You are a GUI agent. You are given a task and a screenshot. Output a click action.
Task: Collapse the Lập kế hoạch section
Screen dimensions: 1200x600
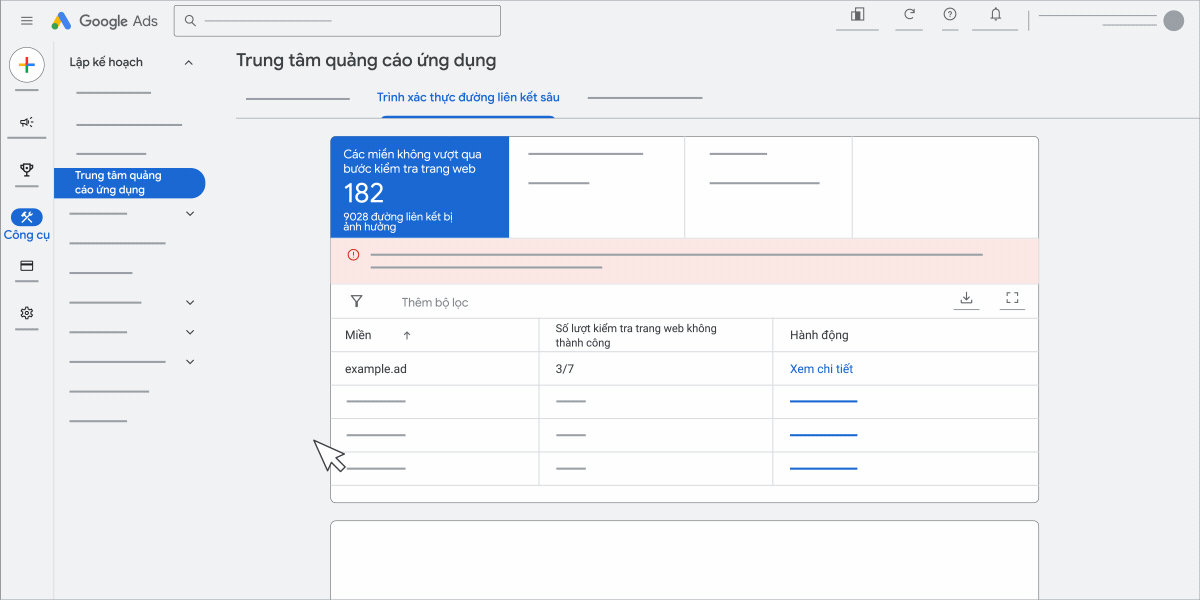188,61
